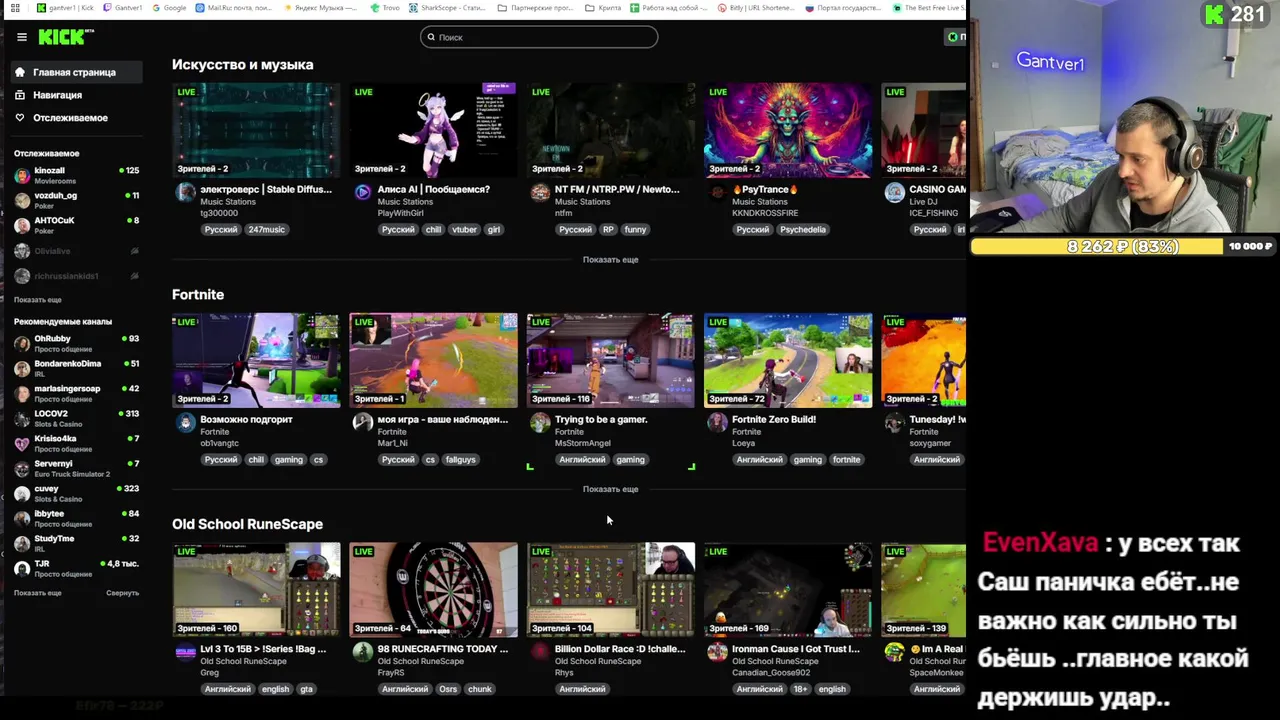Open Искусство и музыка category heading
This screenshot has height=720, width=1280.
coord(242,64)
